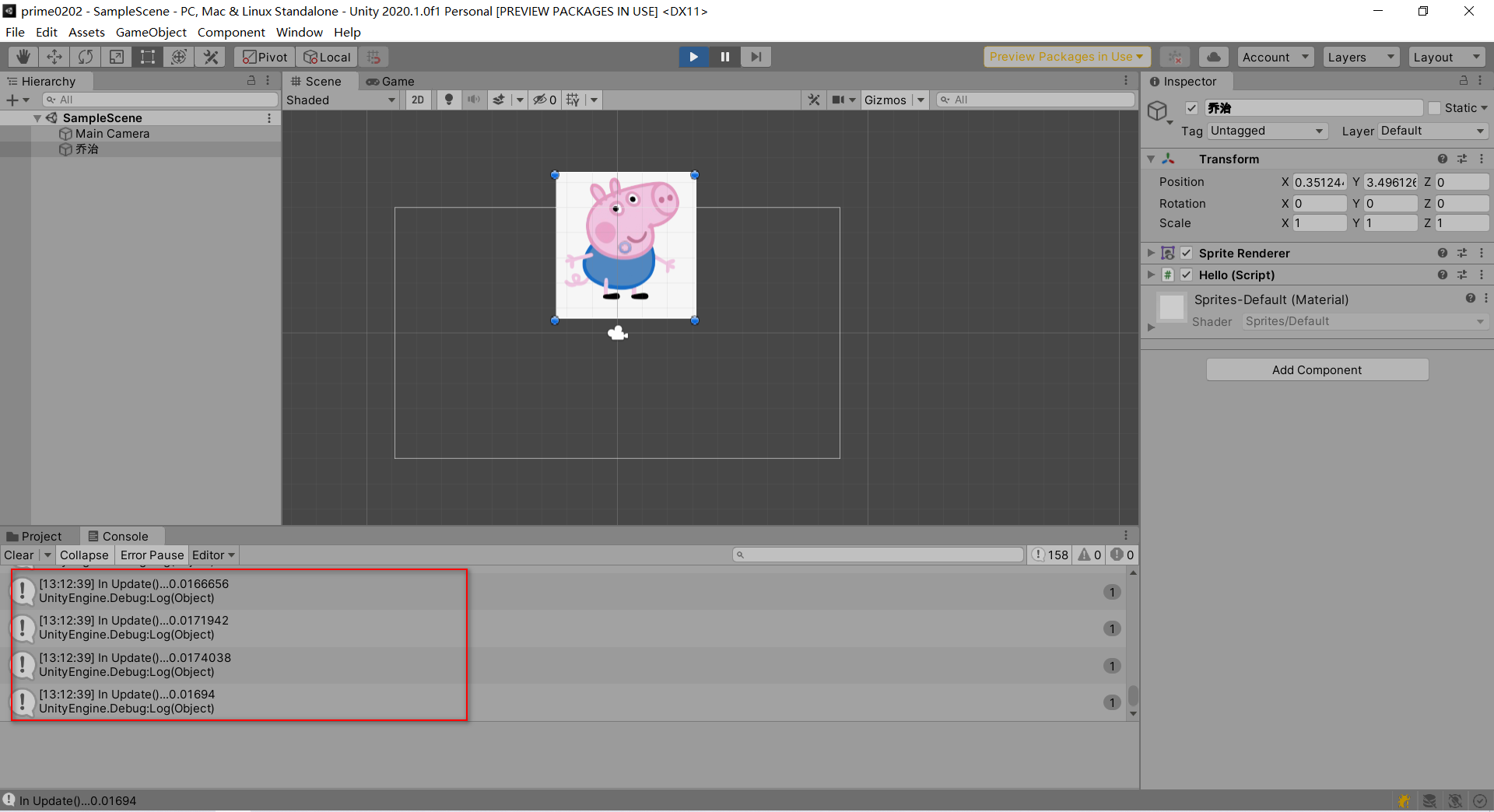Click the Hierarchy add plus button
The image size is (1494, 812).
[12, 100]
